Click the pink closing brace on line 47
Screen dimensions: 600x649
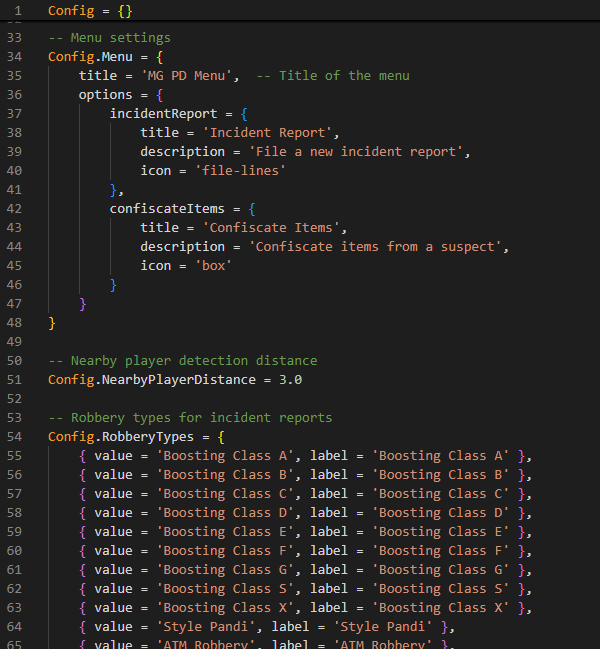click(83, 304)
